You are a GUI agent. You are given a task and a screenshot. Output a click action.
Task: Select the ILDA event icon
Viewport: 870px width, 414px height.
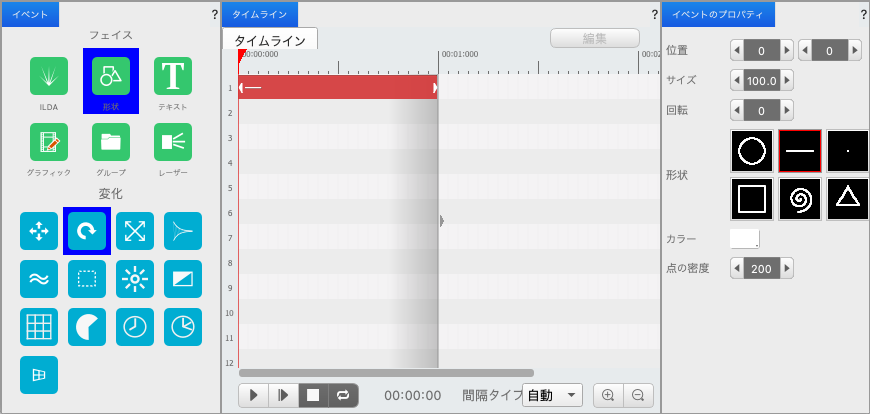49,75
